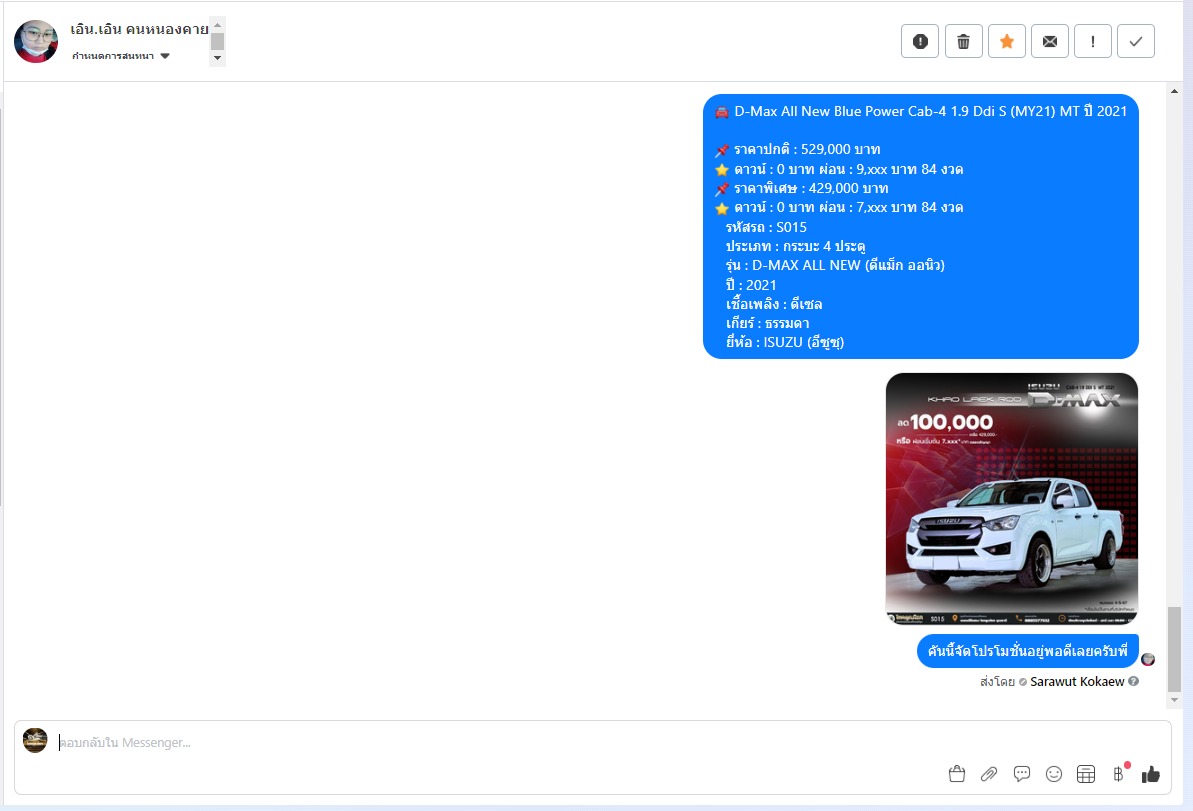Viewport: 1193px width, 811px height.
Task: Click down payment line with 9,xxx บาท
Action: (848, 169)
